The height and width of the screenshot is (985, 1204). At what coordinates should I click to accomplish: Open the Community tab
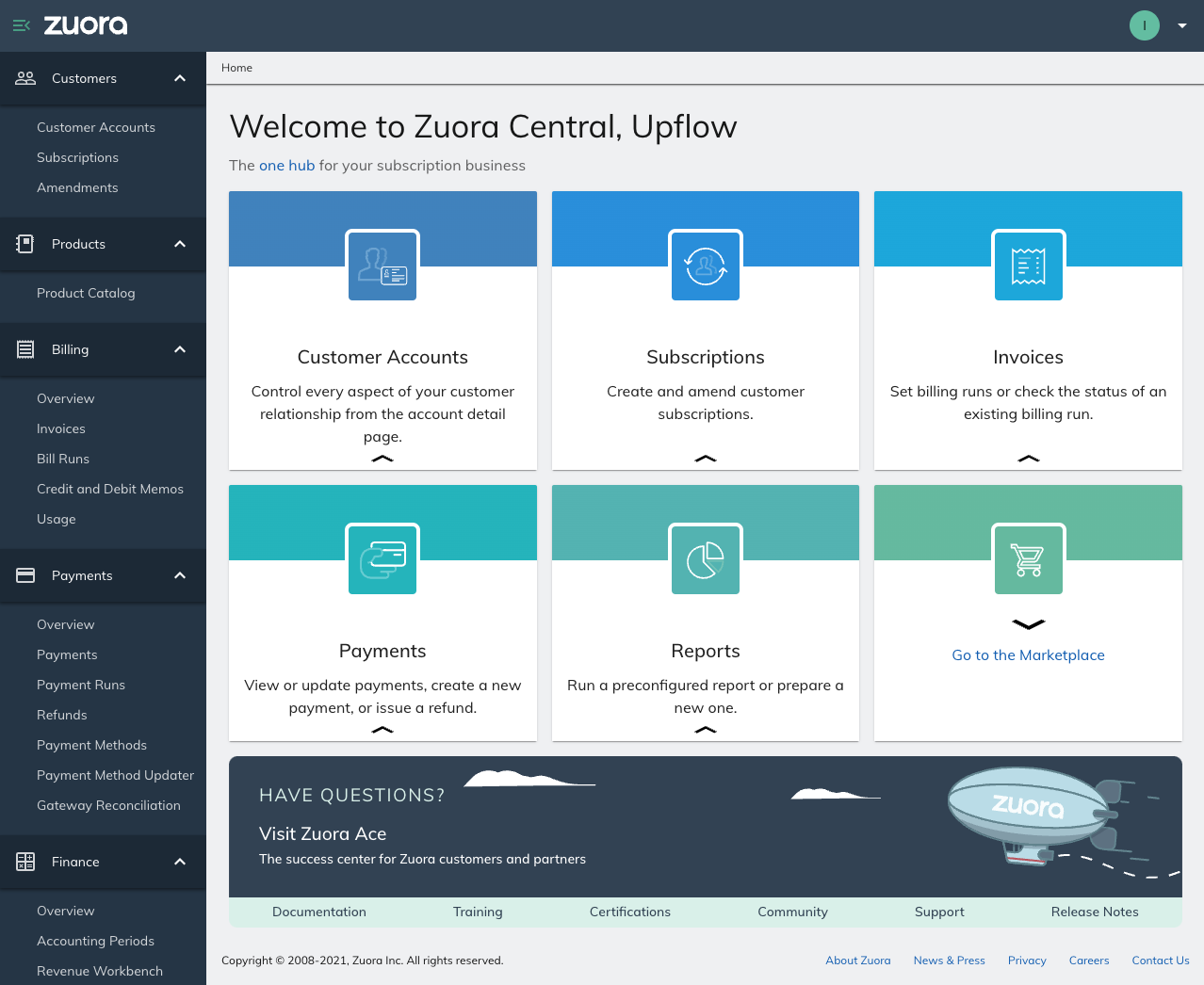(x=793, y=912)
